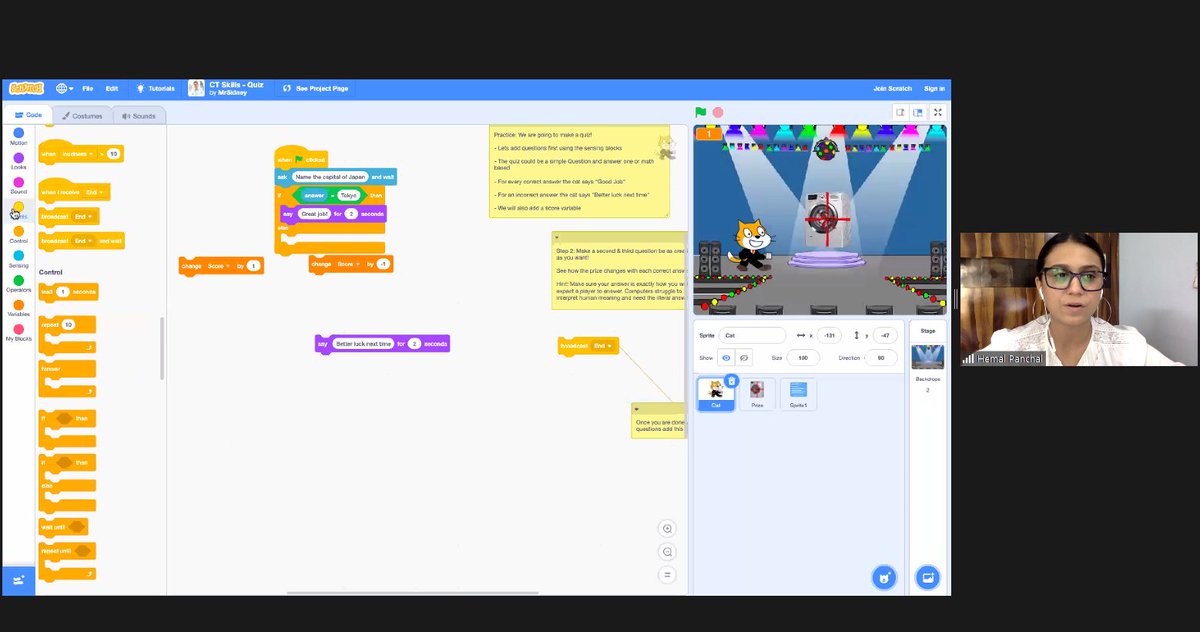Reset the workspace zoom
Viewport: 1200px width, 632px height.
click(x=667, y=574)
